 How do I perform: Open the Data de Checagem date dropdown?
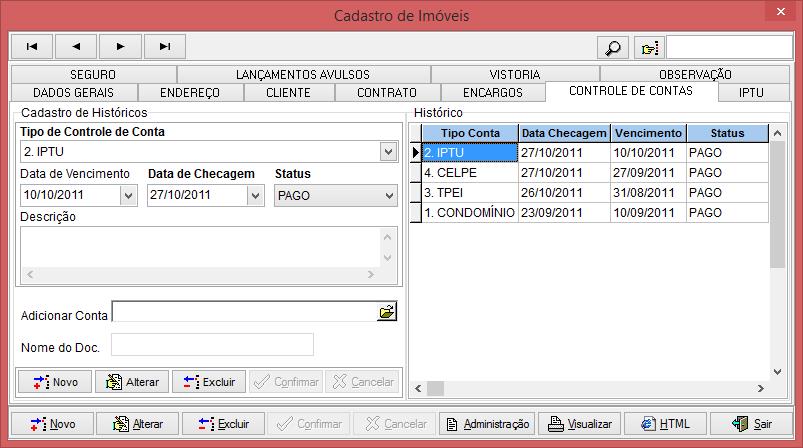[x=255, y=196]
